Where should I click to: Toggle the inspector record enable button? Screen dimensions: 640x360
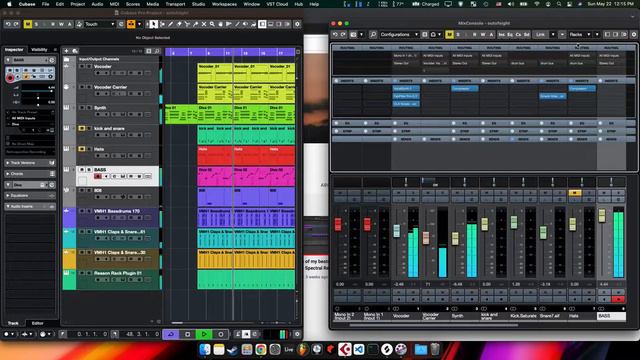[x=10, y=78]
